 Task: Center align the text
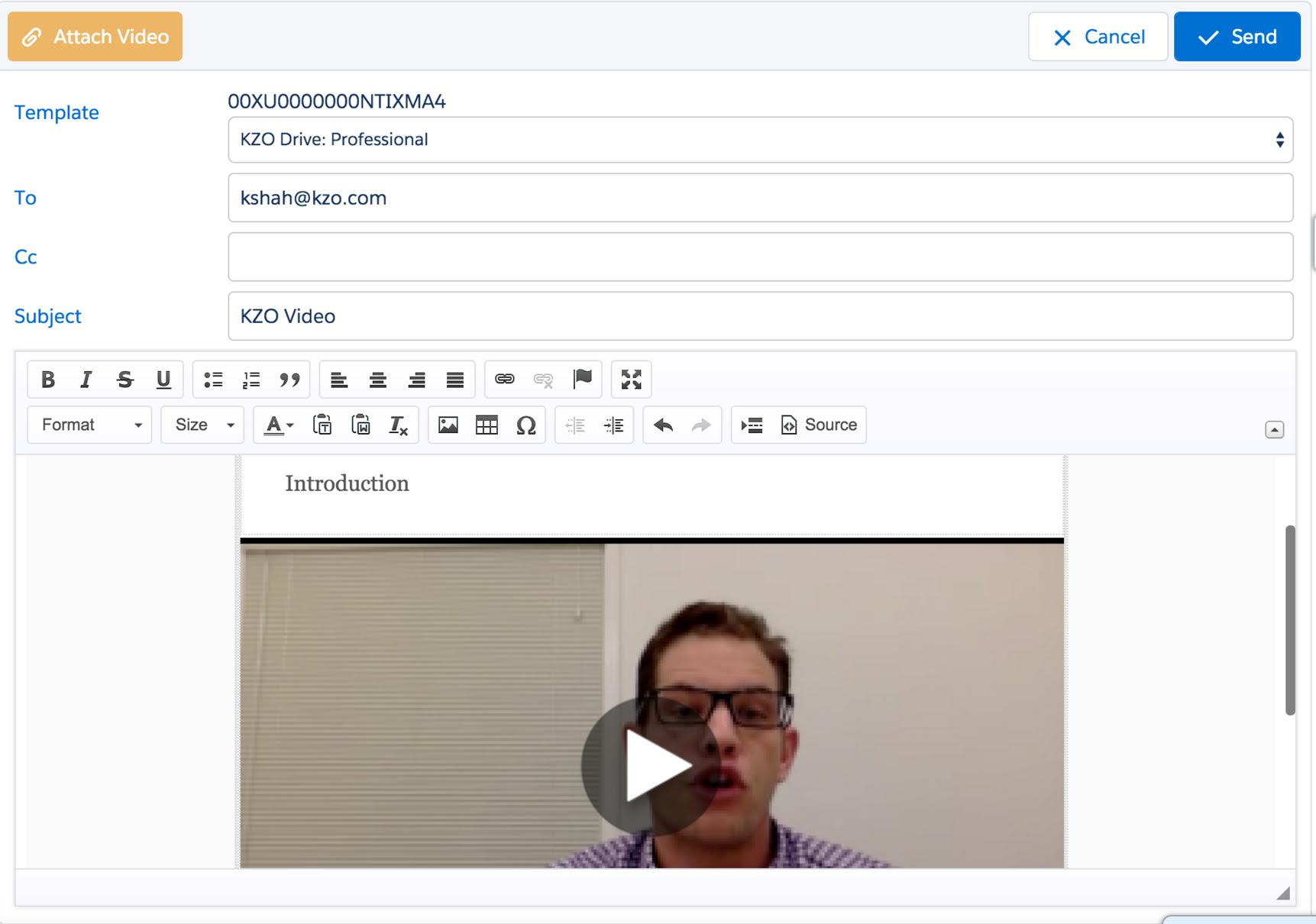coord(378,379)
